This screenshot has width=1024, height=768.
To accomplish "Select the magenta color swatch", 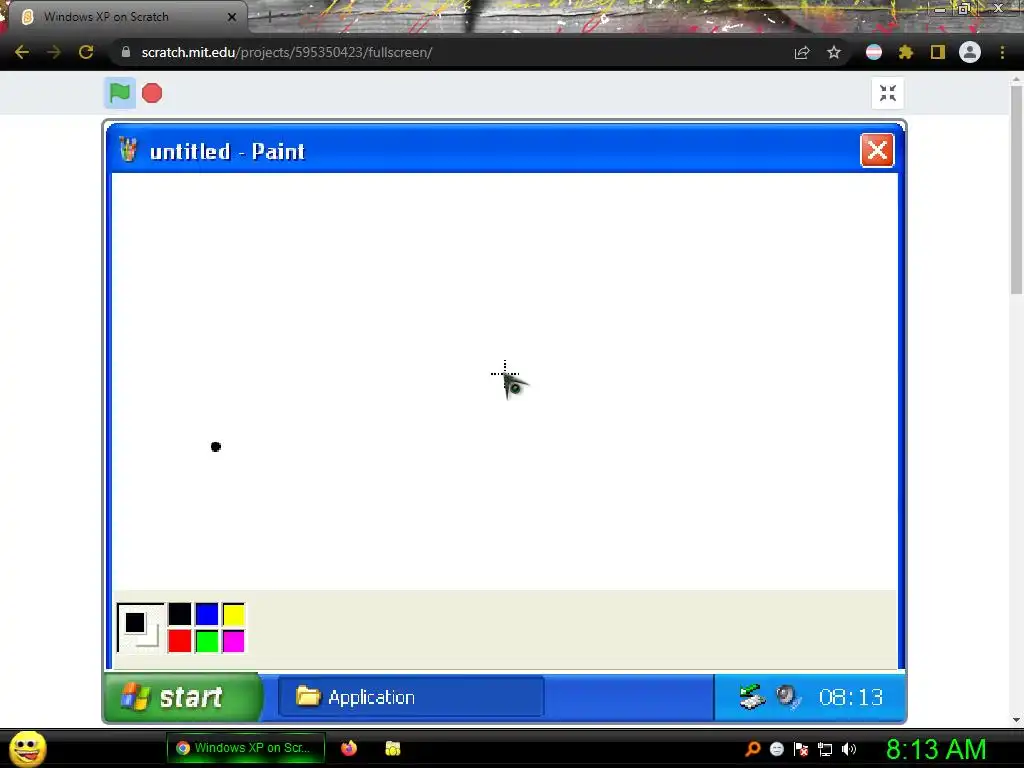I will point(234,641).
